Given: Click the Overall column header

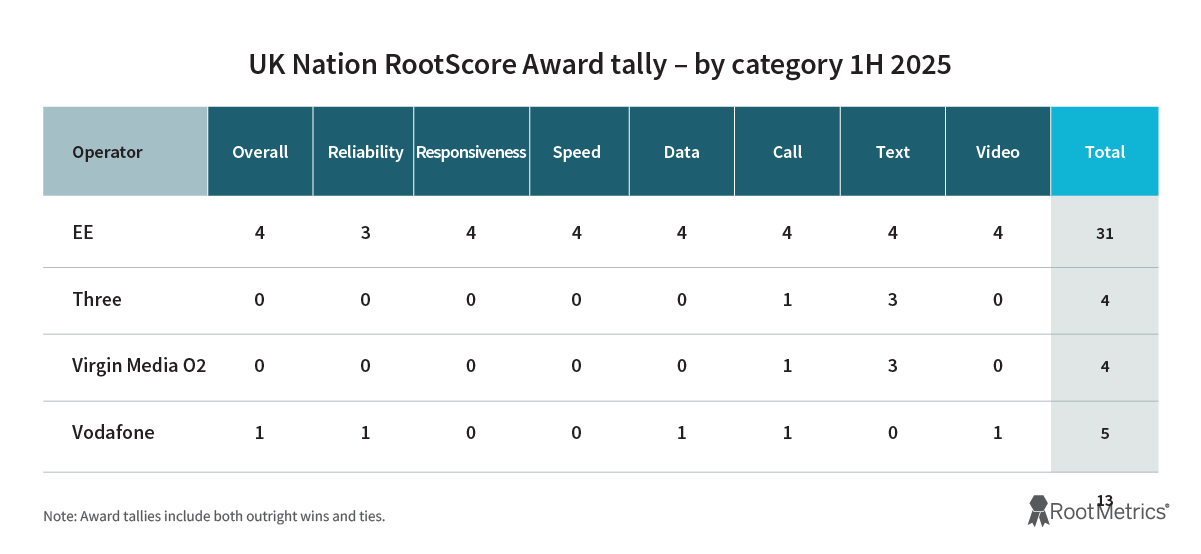Looking at the screenshot, I should (260, 152).
